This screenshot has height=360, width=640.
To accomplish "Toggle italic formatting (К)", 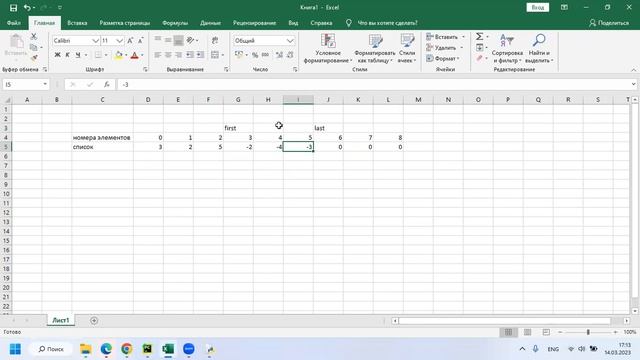I will (67, 55).
